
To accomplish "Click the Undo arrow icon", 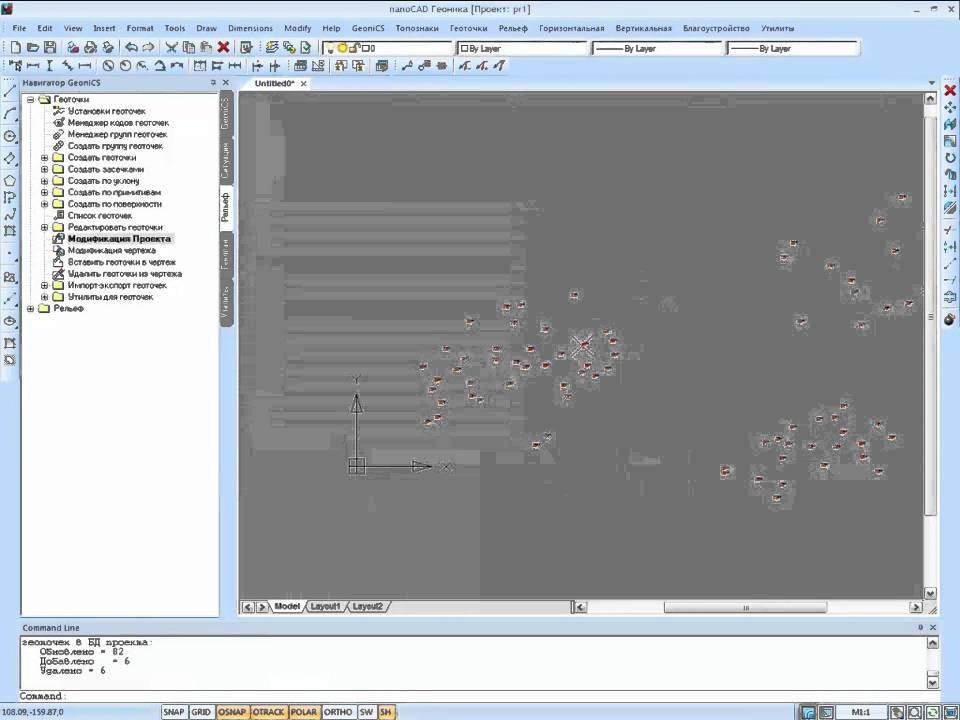I will (131, 47).
